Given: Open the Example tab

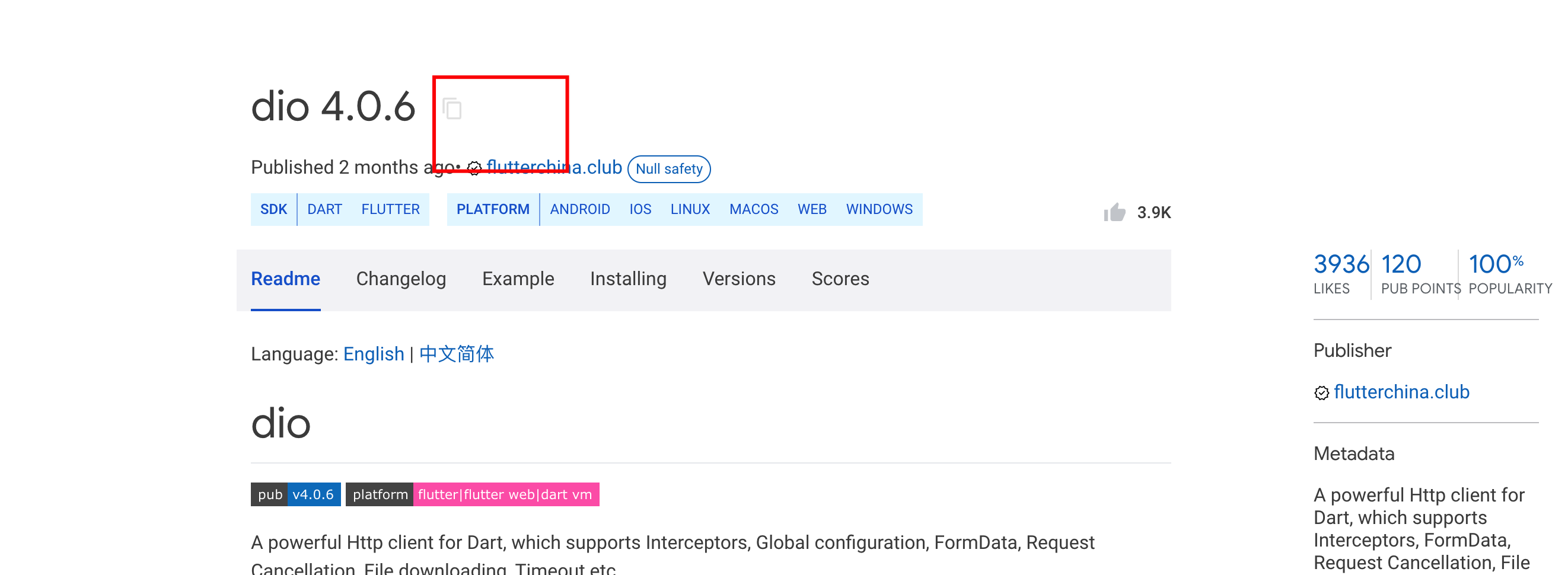Looking at the screenshot, I should coord(518,279).
